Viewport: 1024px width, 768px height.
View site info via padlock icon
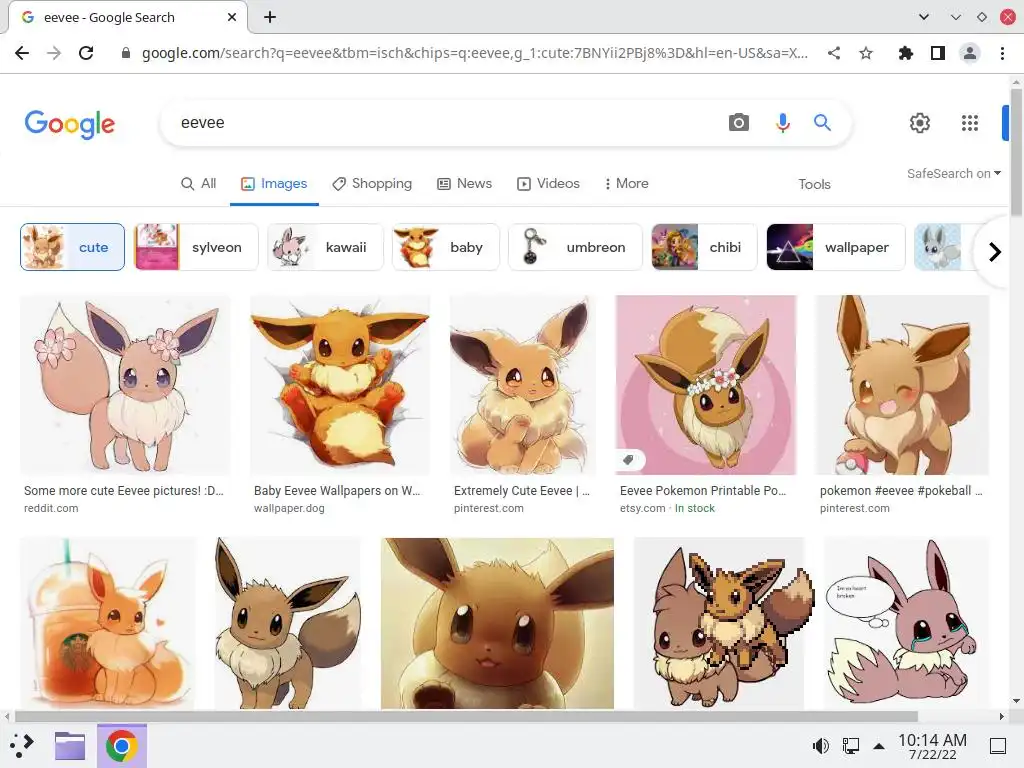(x=126, y=53)
